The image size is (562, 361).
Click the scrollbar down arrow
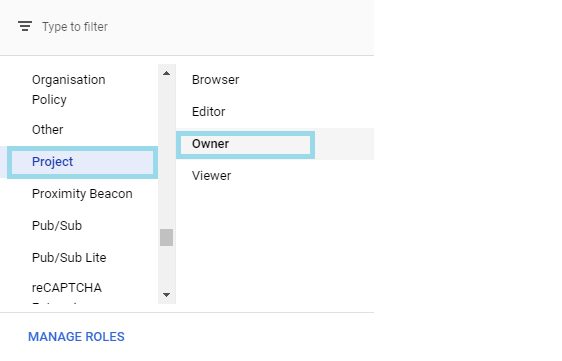166,295
